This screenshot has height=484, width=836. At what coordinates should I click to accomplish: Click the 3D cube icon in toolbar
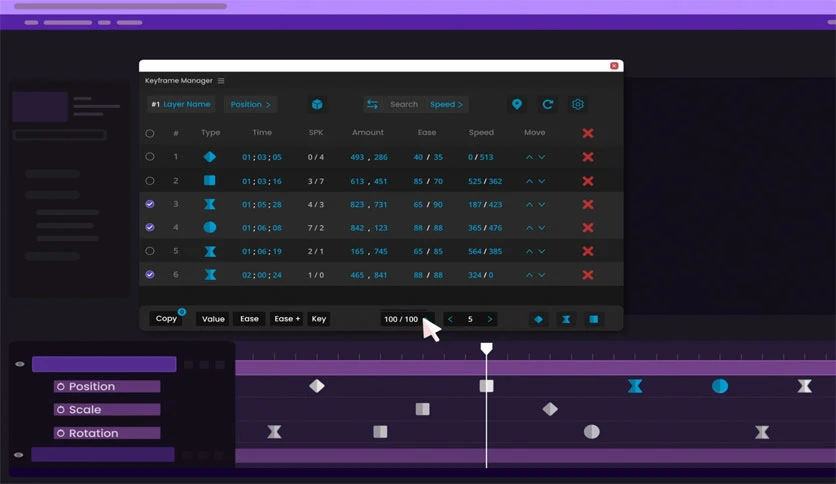click(x=317, y=104)
